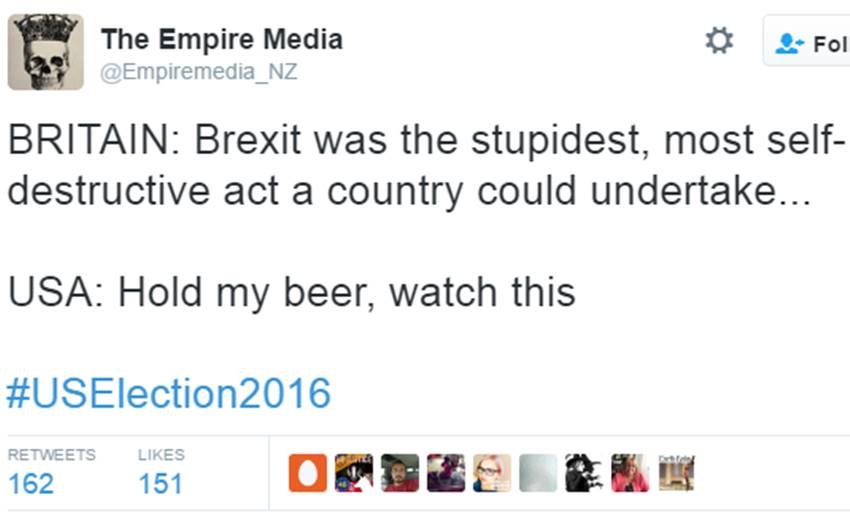
Task: Click the Follow button
Action: [x=808, y=42]
